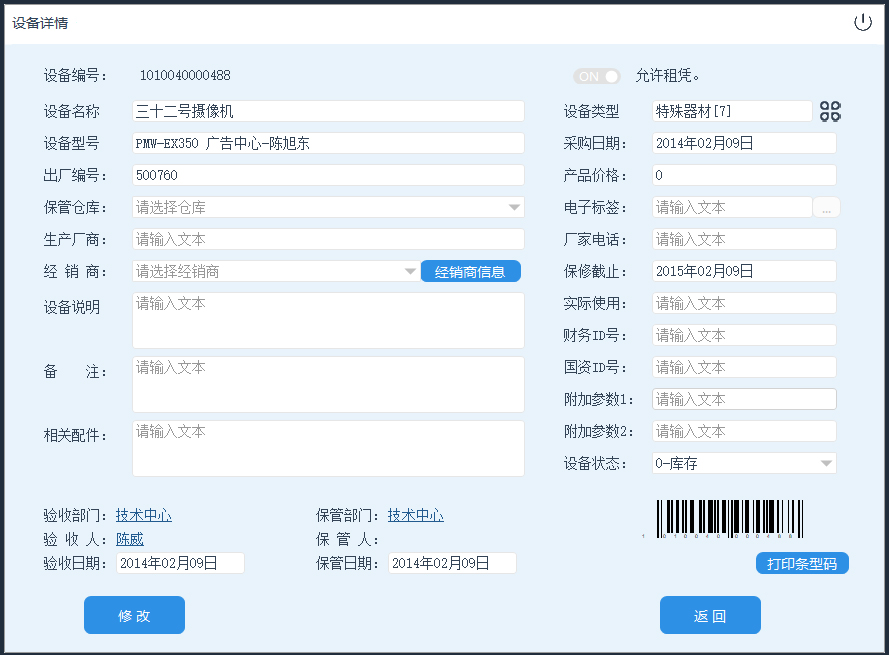This screenshot has height=655, width=889.
Task: Click the 返回 return button
Action: [x=710, y=615]
